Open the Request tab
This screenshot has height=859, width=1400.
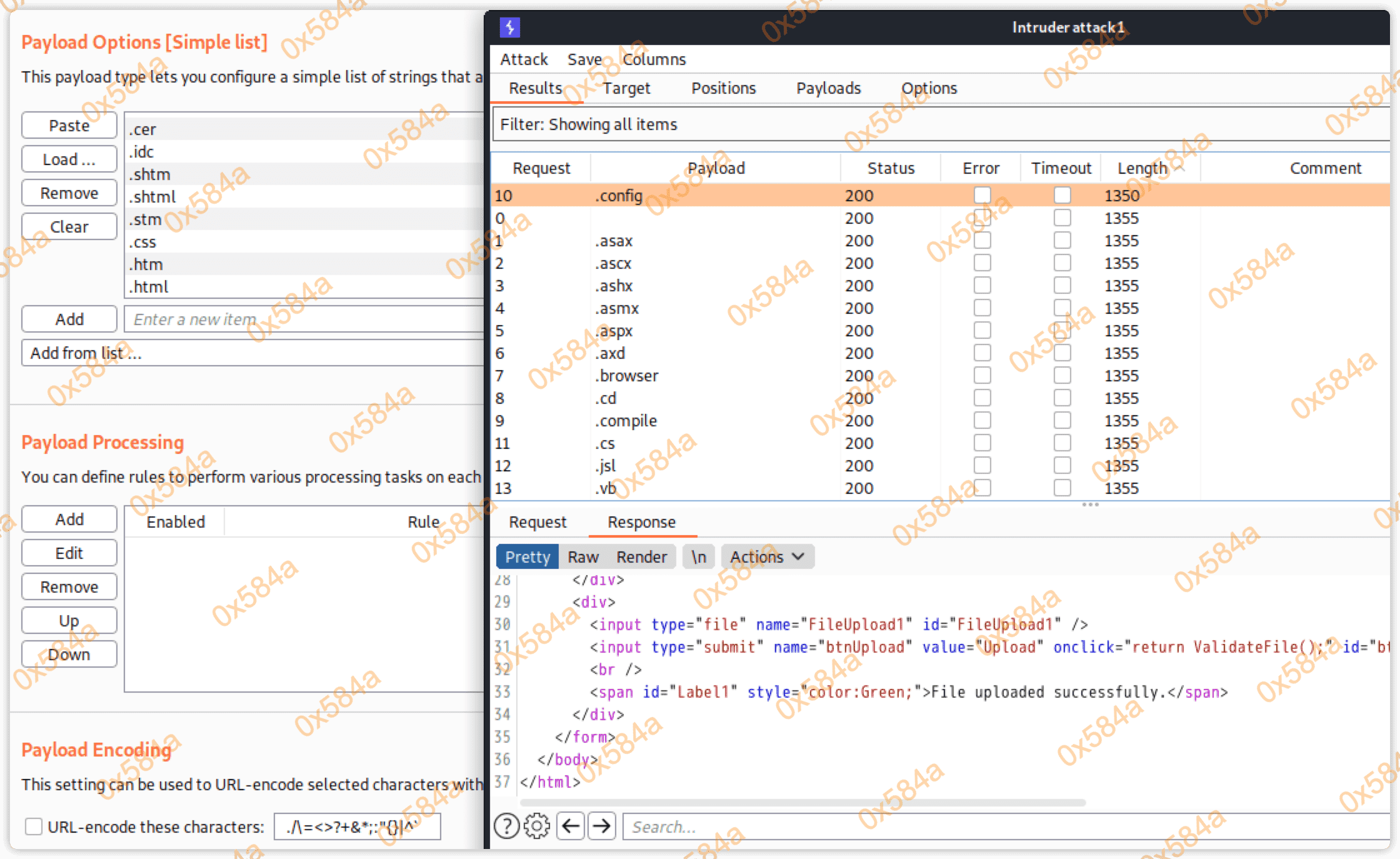[537, 522]
